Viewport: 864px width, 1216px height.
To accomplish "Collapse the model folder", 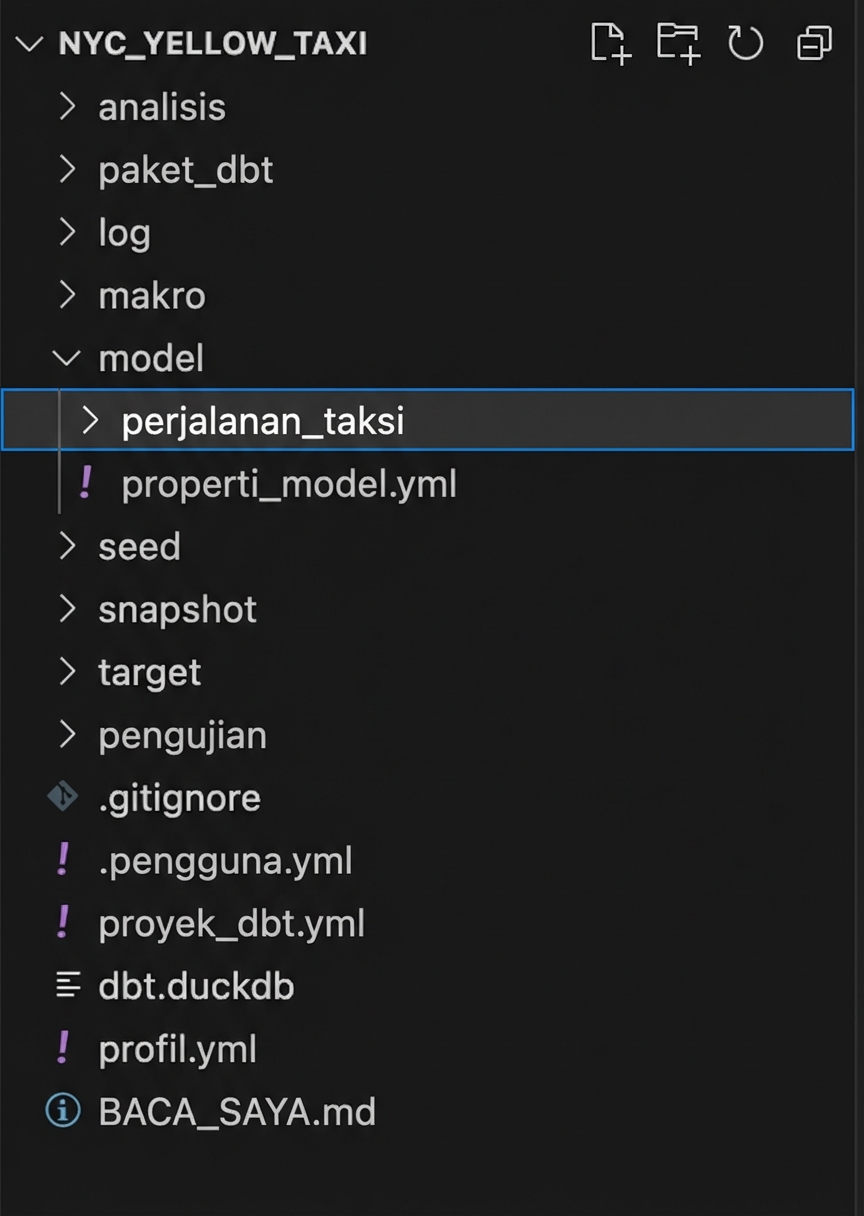I will click(68, 358).
